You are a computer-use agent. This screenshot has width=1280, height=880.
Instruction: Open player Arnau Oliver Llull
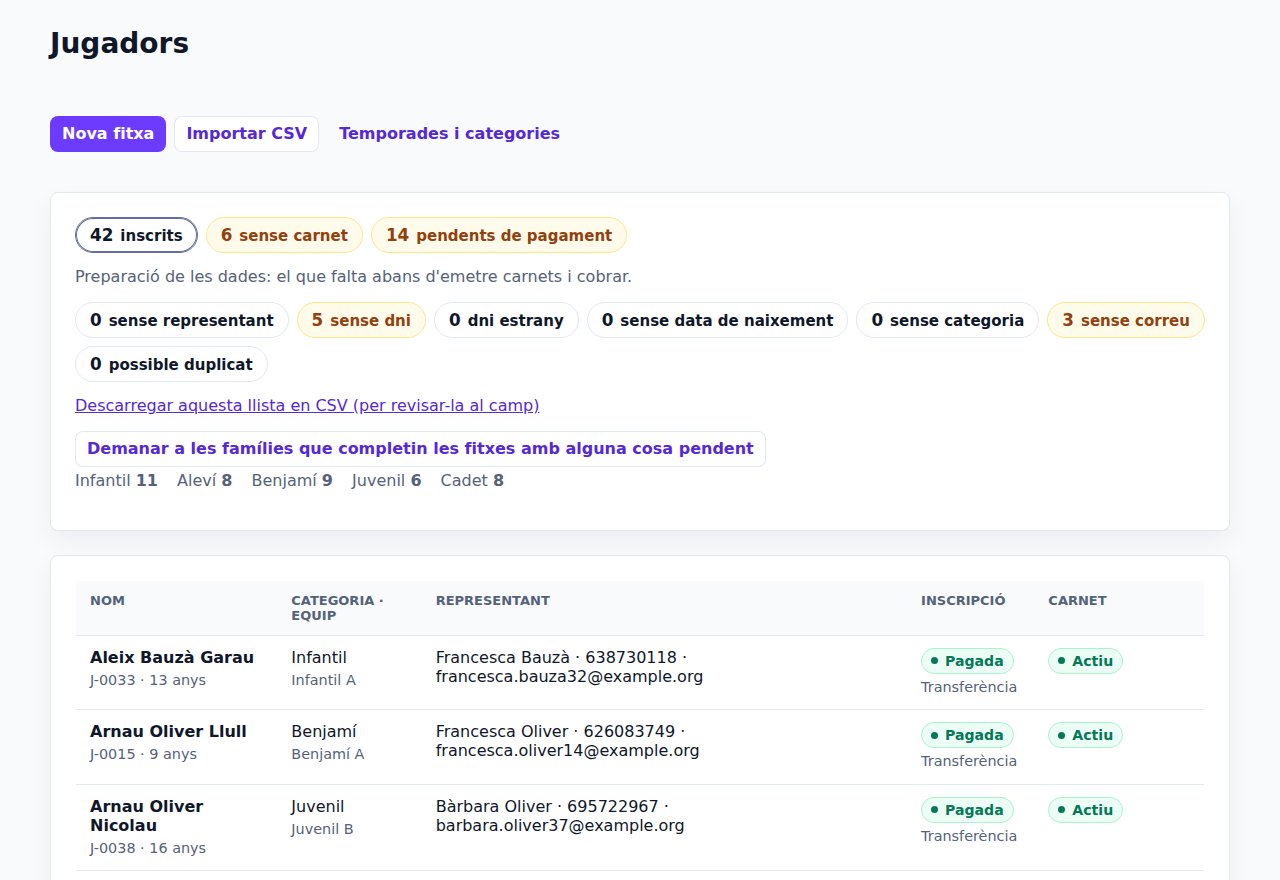(x=168, y=731)
